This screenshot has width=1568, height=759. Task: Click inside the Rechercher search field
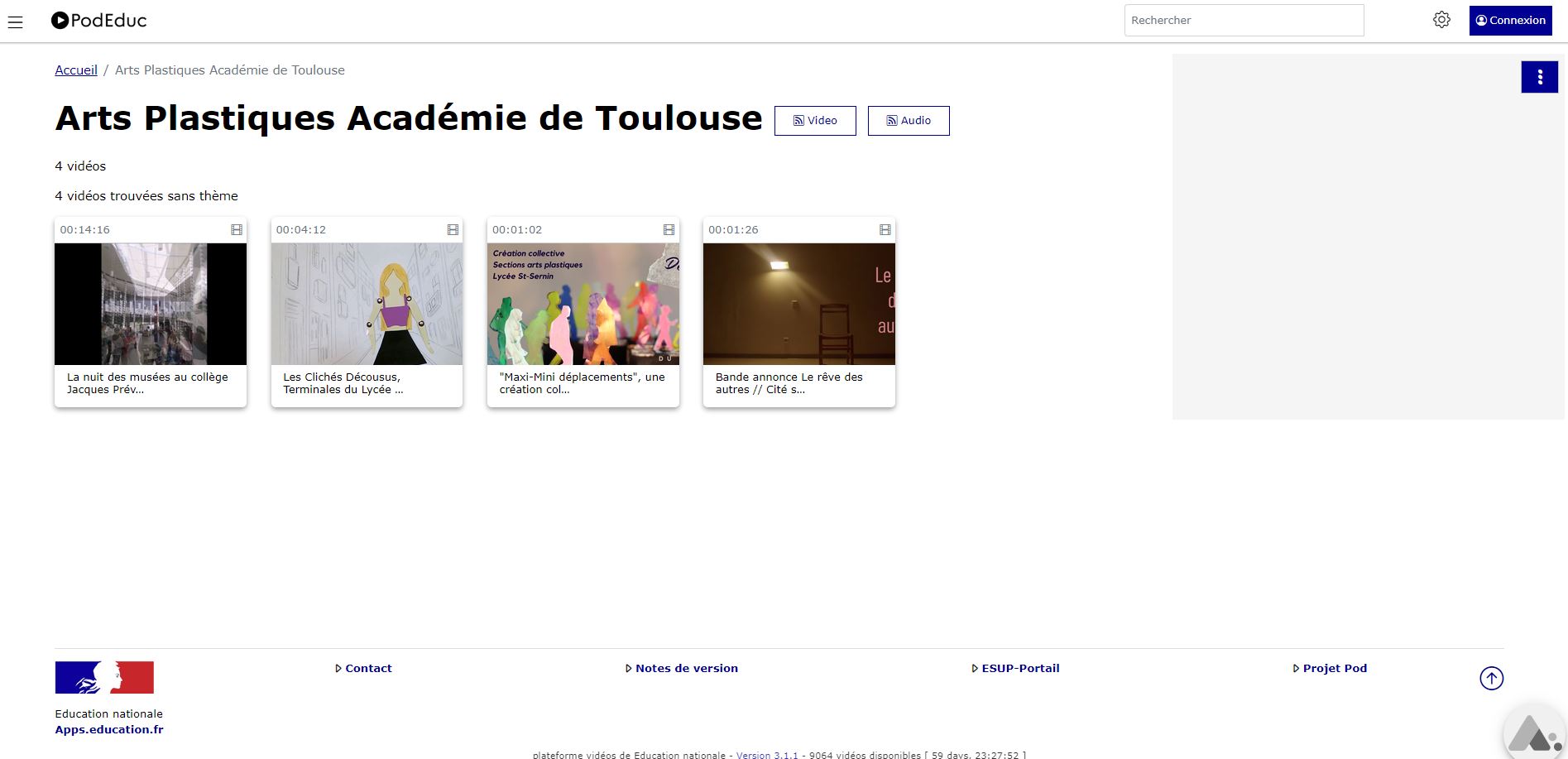click(x=1243, y=19)
